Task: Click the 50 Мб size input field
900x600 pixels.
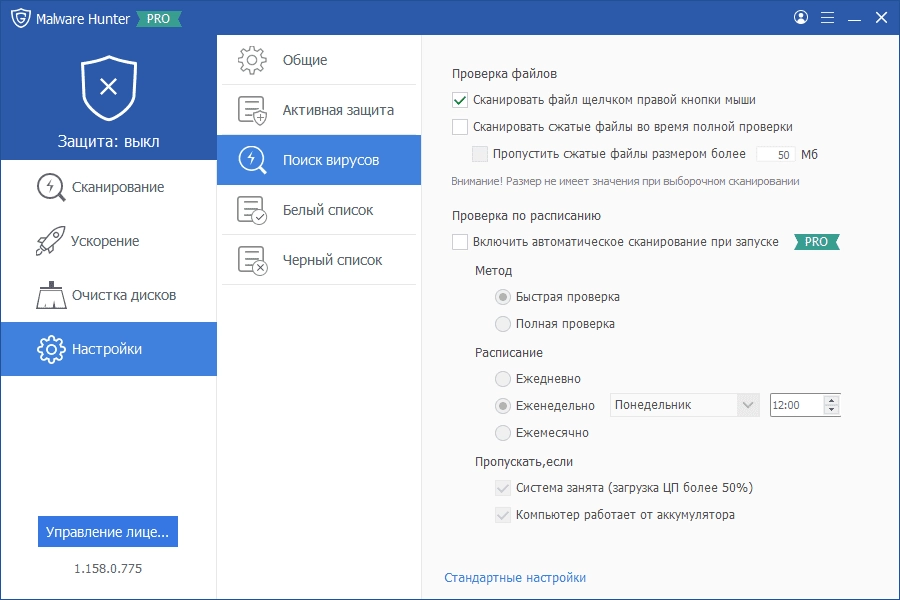Action: pos(776,154)
